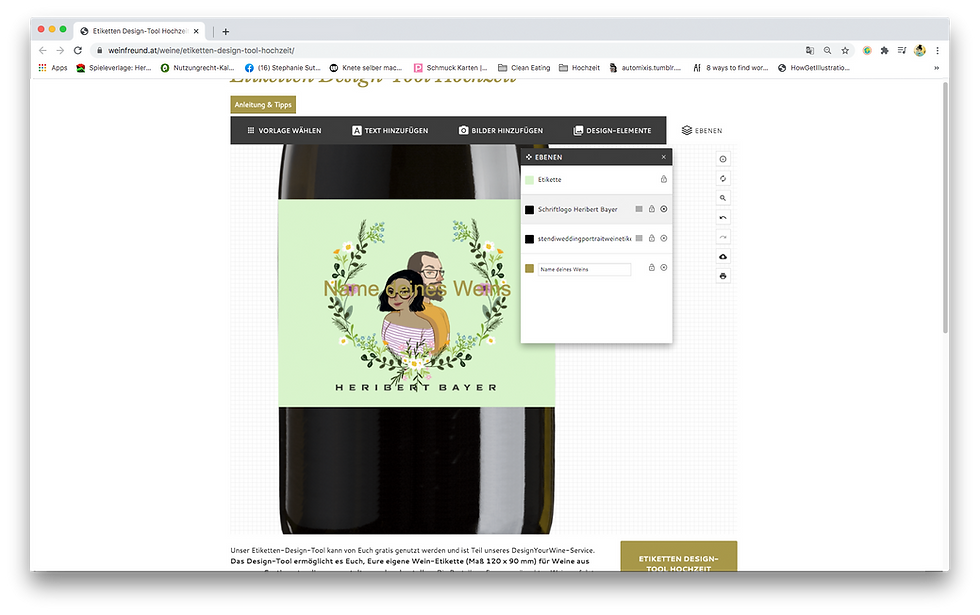
Task: Toggle lock on stendiweddingportrait layer
Action: click(x=651, y=238)
